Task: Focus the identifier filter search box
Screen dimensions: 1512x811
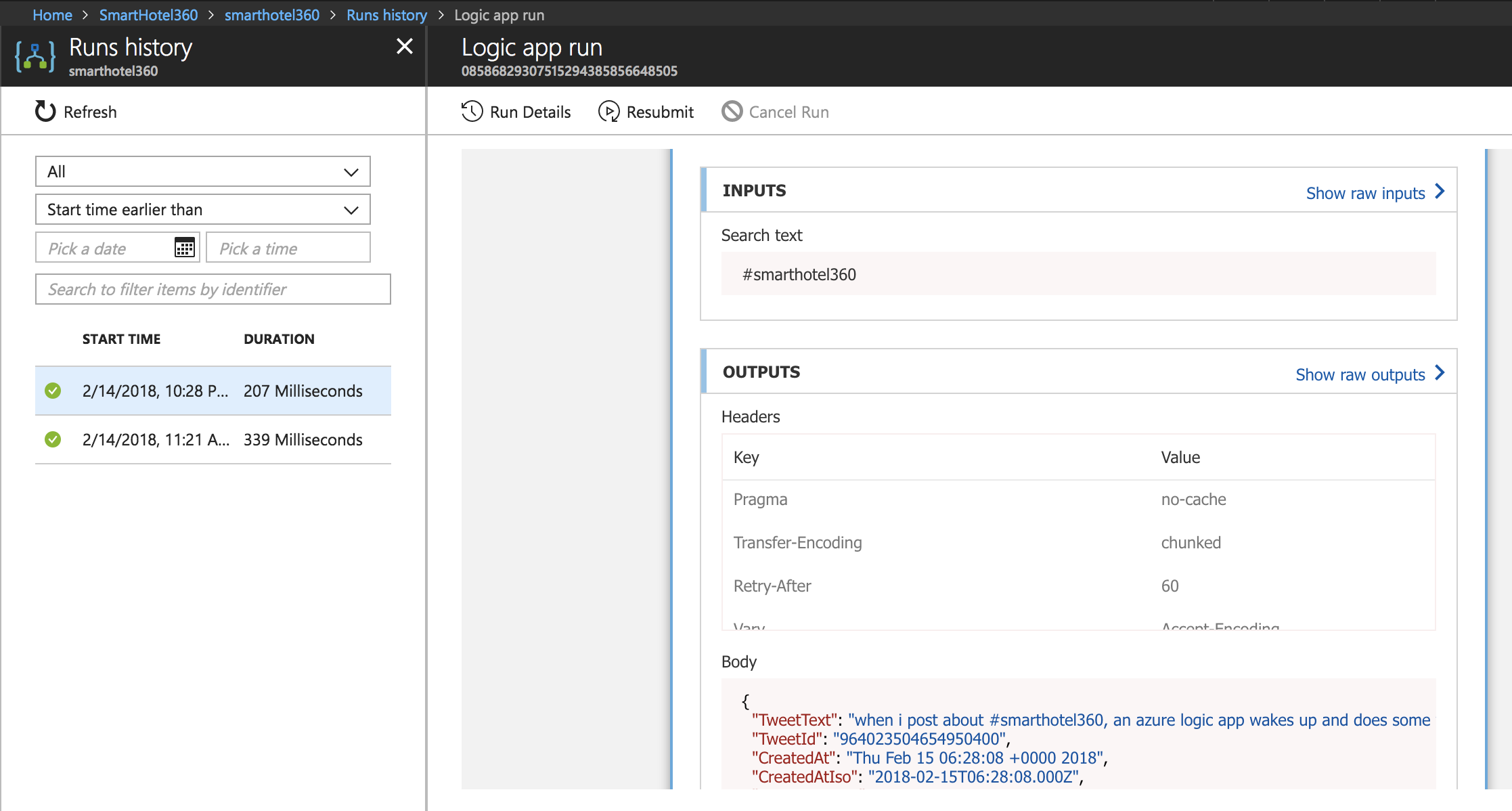Action: point(213,289)
